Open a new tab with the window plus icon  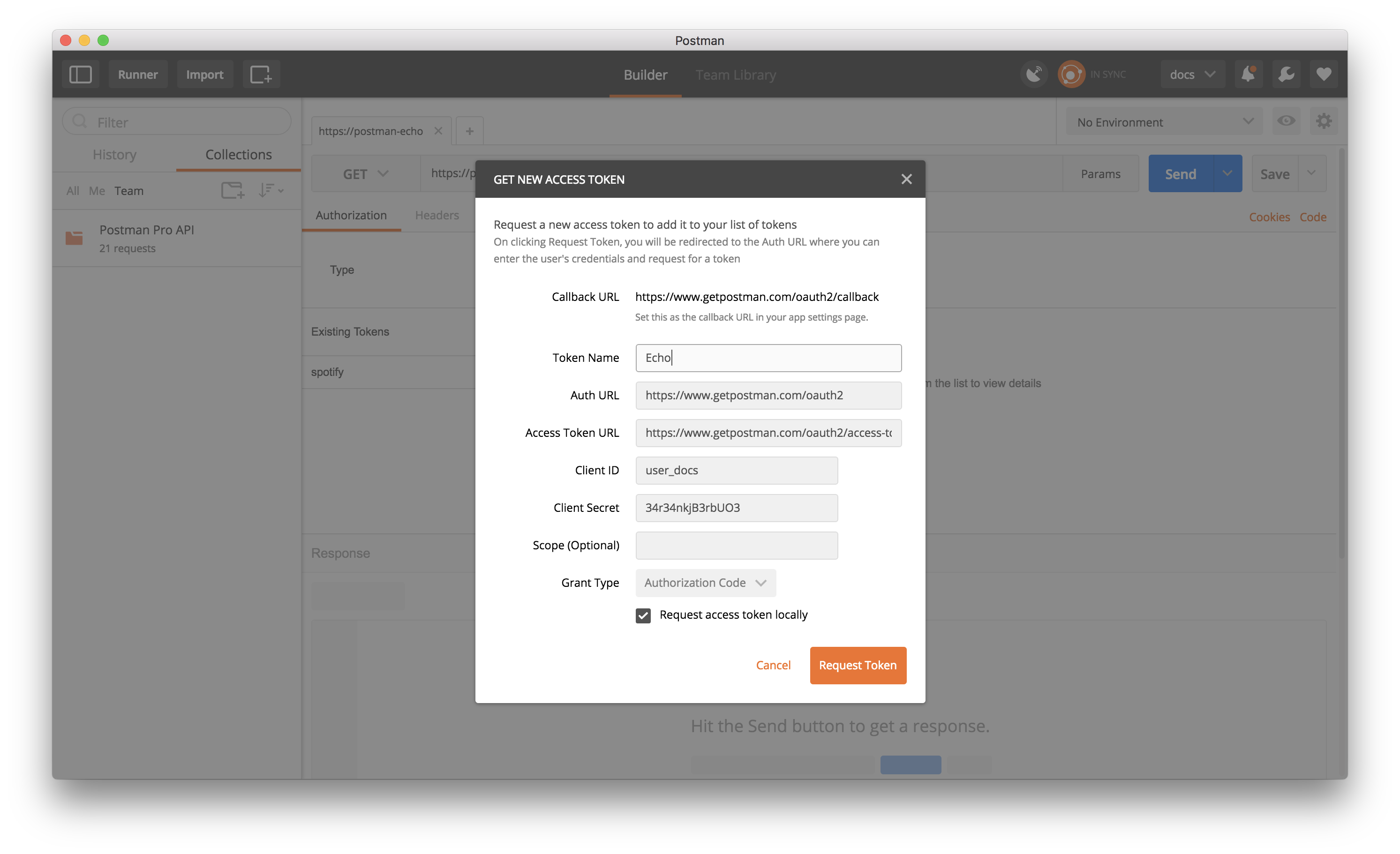coord(261,74)
